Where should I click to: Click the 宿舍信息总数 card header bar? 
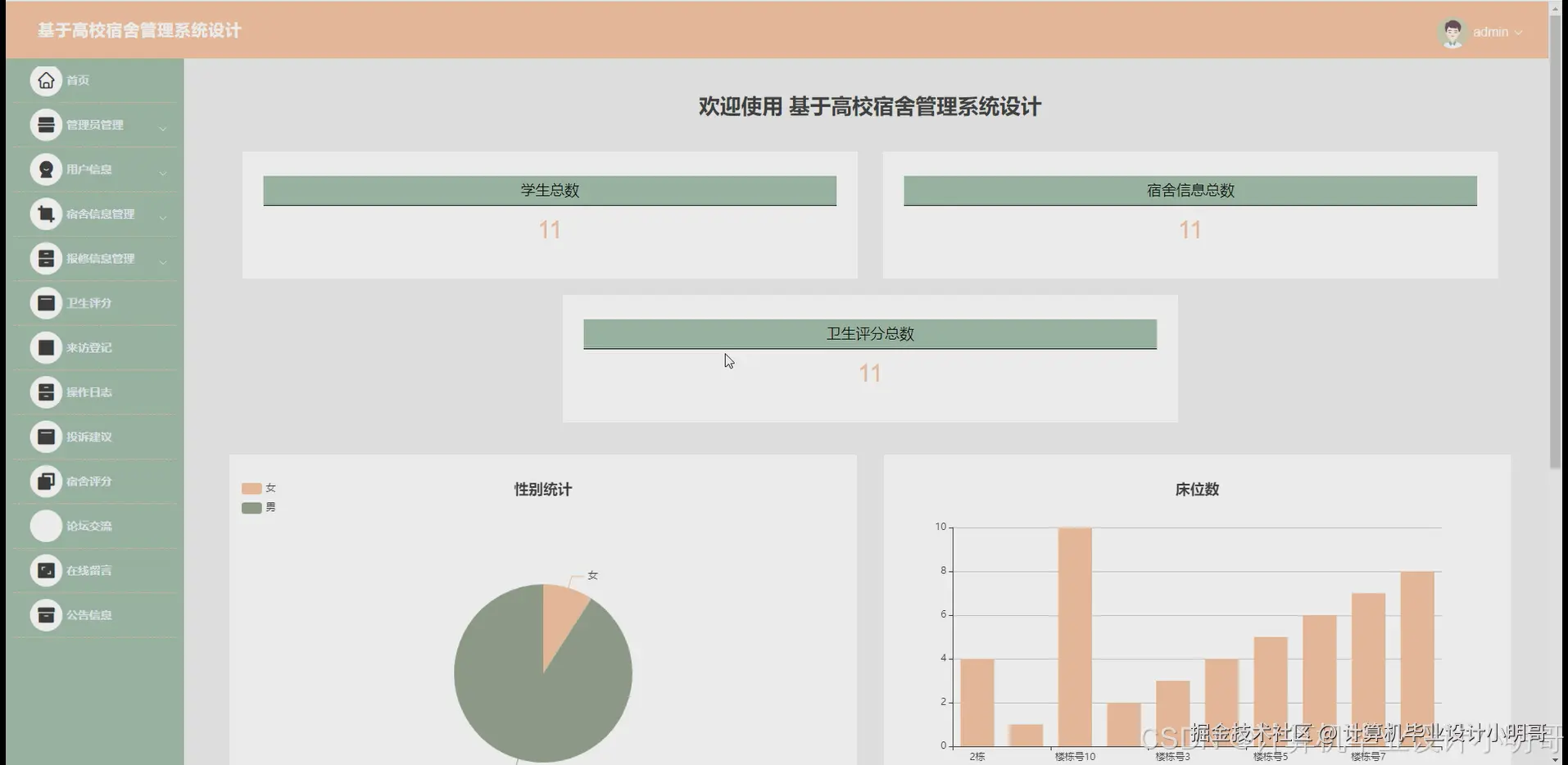click(1190, 191)
